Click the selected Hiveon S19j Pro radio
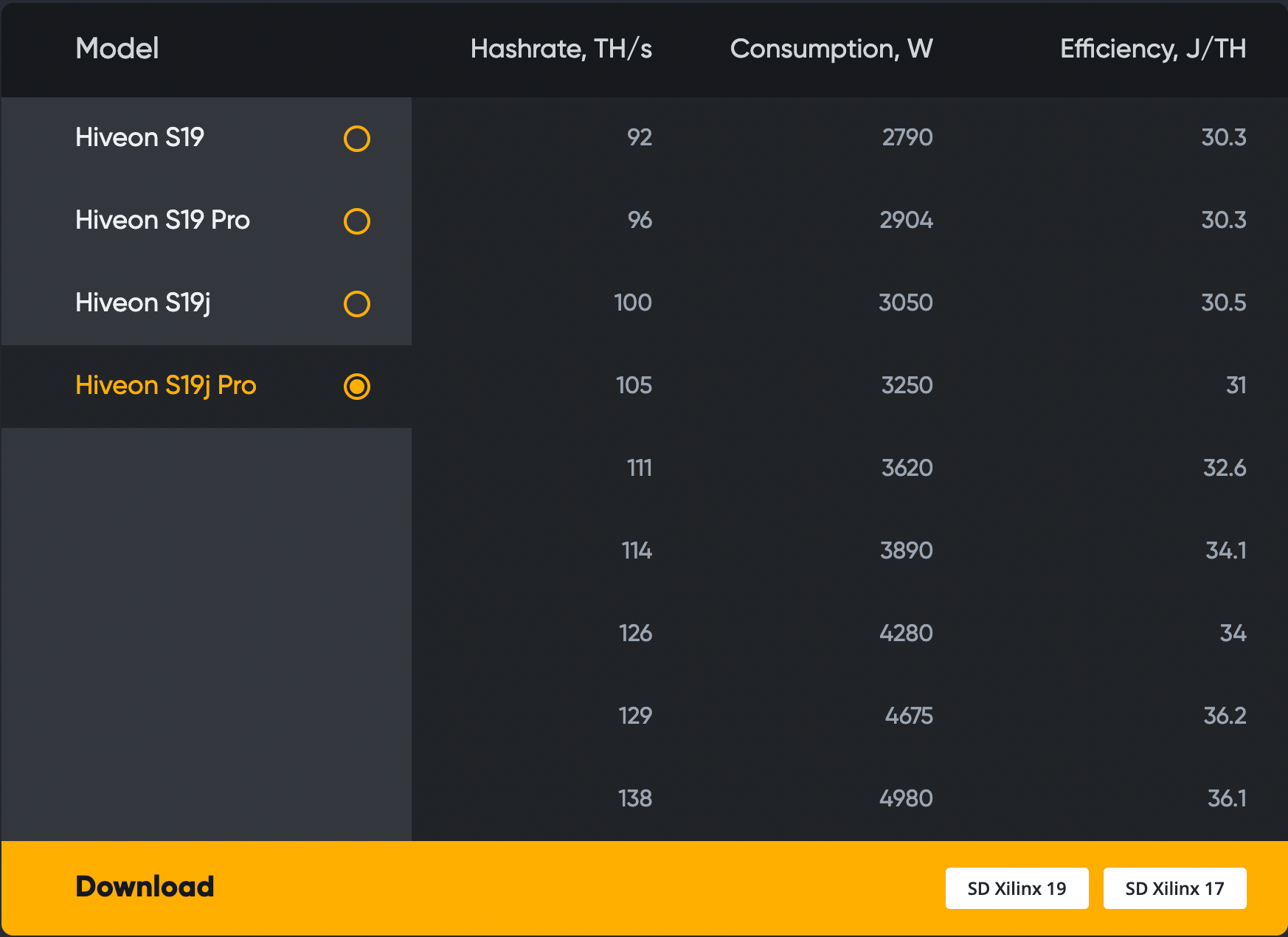Image resolution: width=1288 pixels, height=937 pixels. [x=357, y=387]
